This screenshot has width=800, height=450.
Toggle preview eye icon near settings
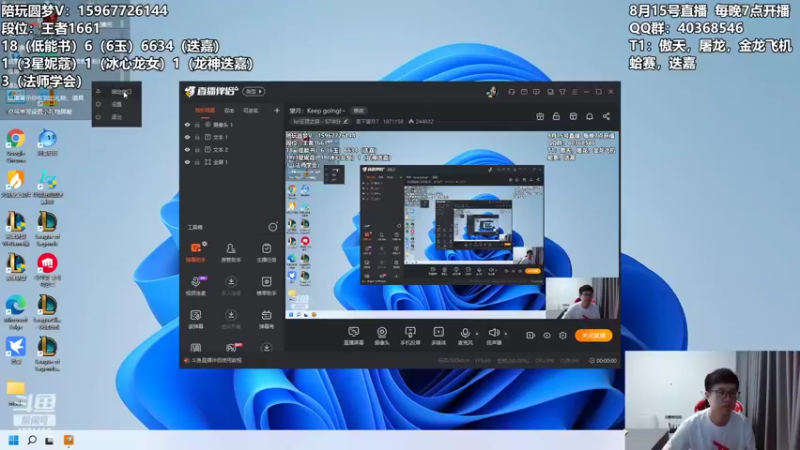click(x=546, y=335)
